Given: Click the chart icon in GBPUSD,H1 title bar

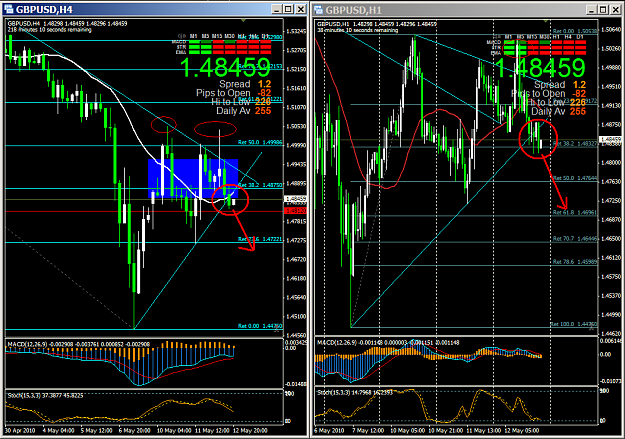Looking at the screenshot, I should tap(318, 9).
